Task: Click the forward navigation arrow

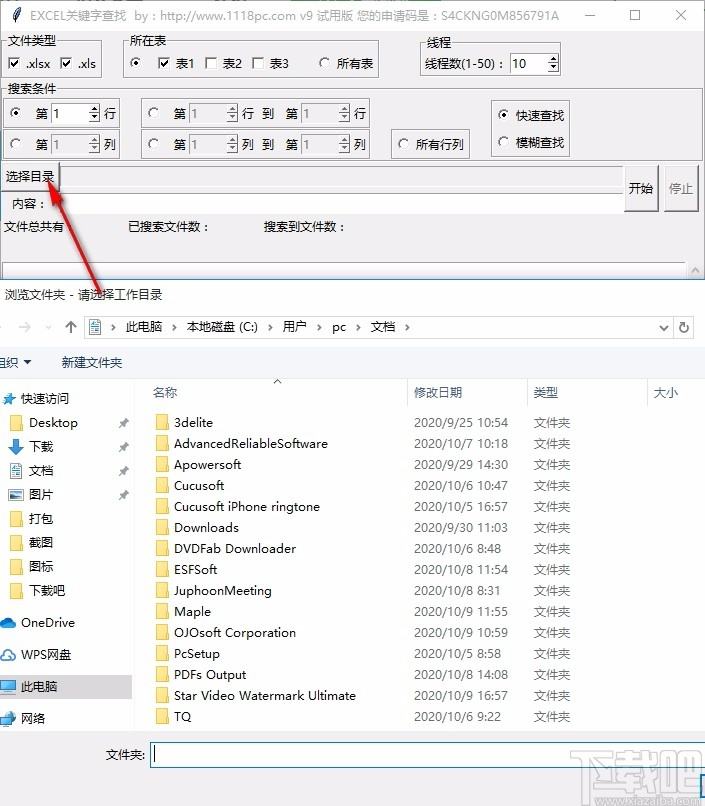Action: (x=25, y=327)
